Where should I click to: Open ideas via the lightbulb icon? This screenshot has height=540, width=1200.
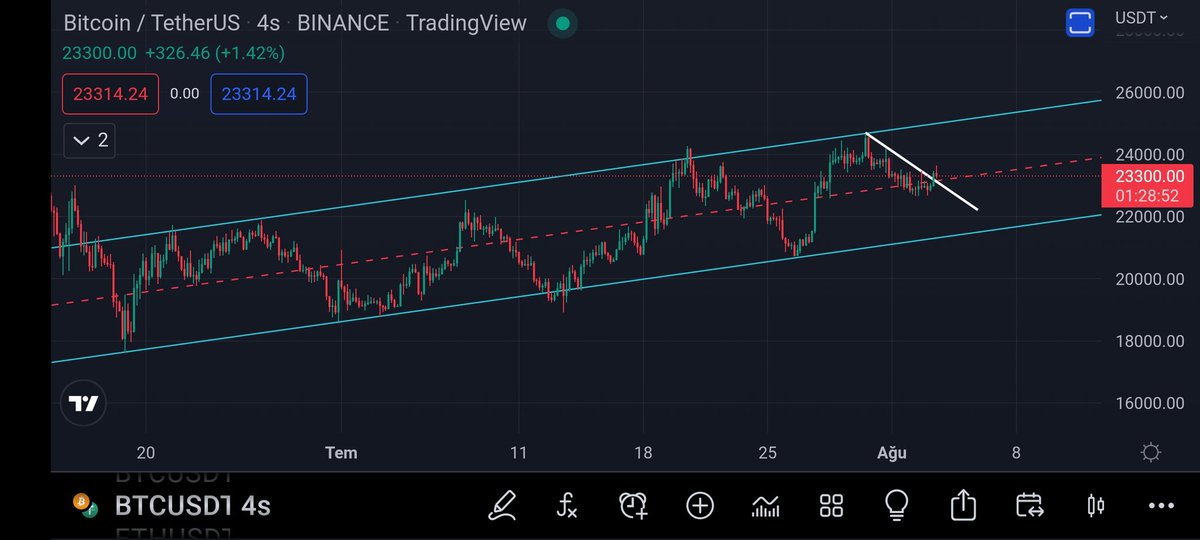[897, 505]
